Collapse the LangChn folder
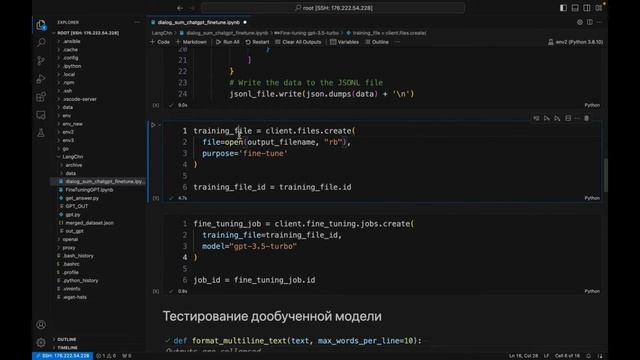This screenshot has height=360, width=640. 73,157
